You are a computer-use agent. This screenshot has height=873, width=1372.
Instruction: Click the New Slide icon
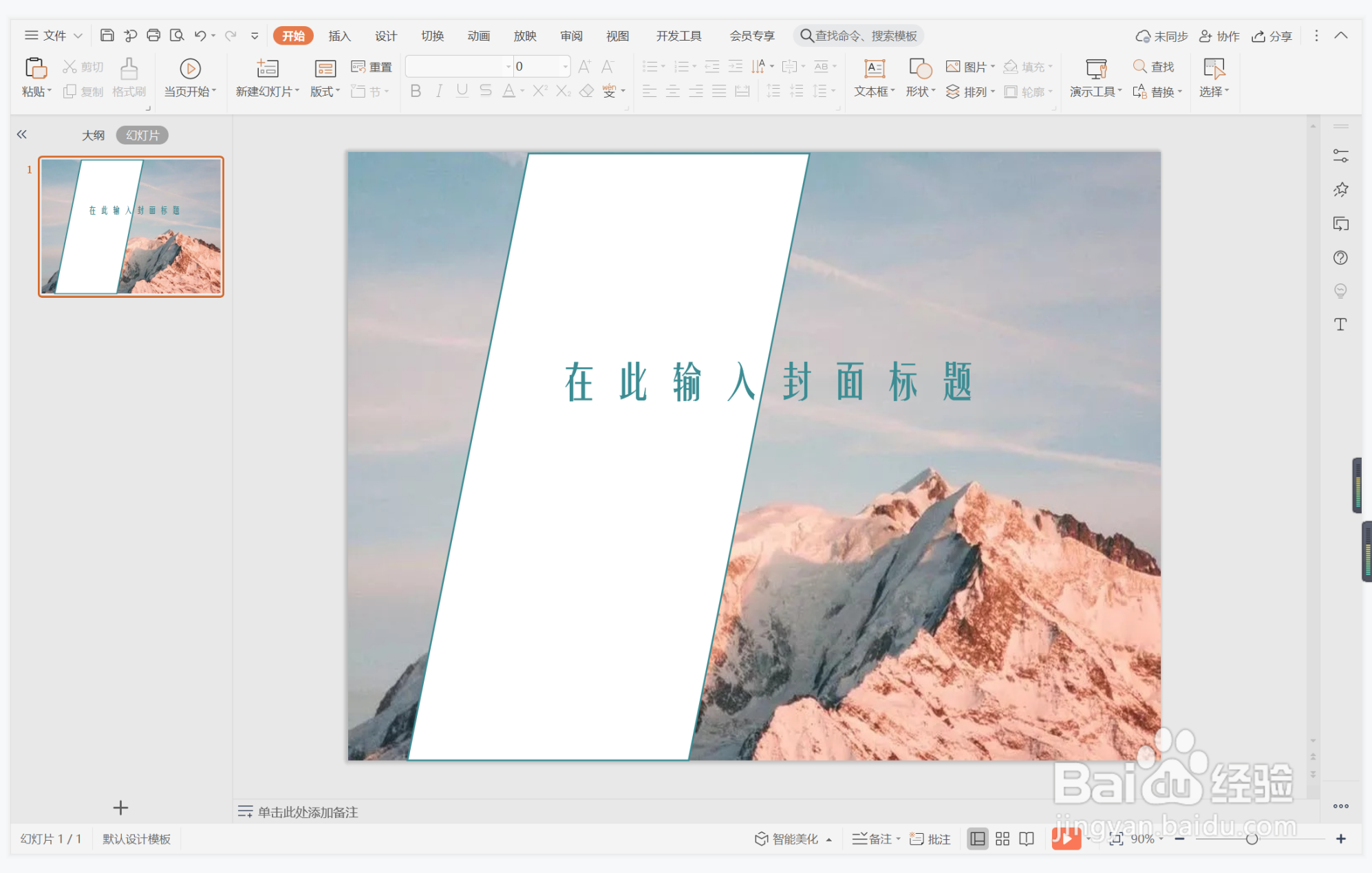(x=267, y=68)
